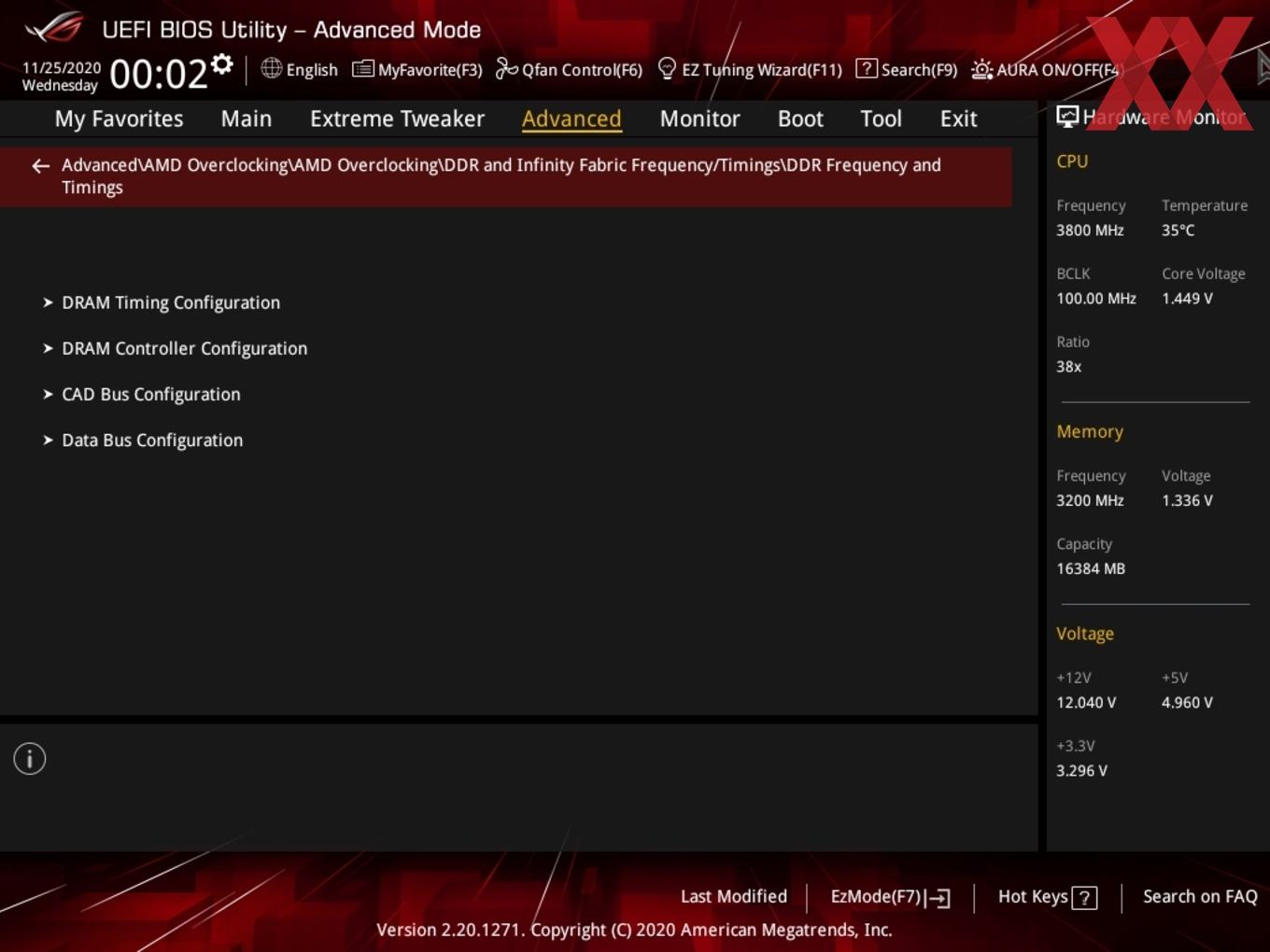
Task: Switch to My Favorites tab
Action: [119, 119]
